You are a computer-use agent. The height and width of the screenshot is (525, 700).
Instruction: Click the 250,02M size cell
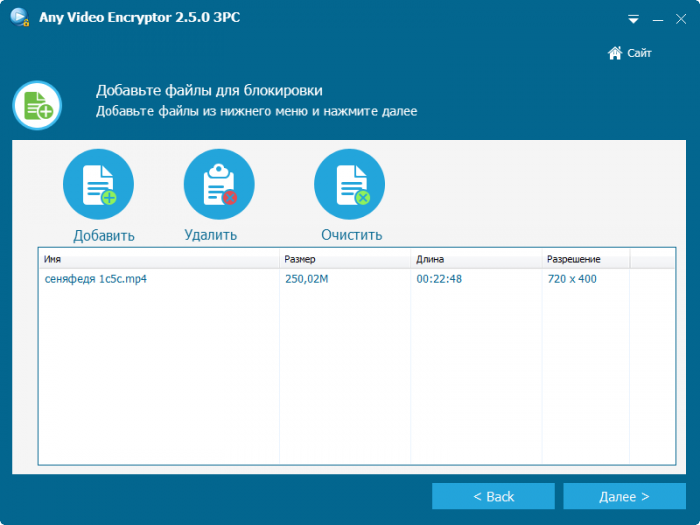tap(307, 279)
